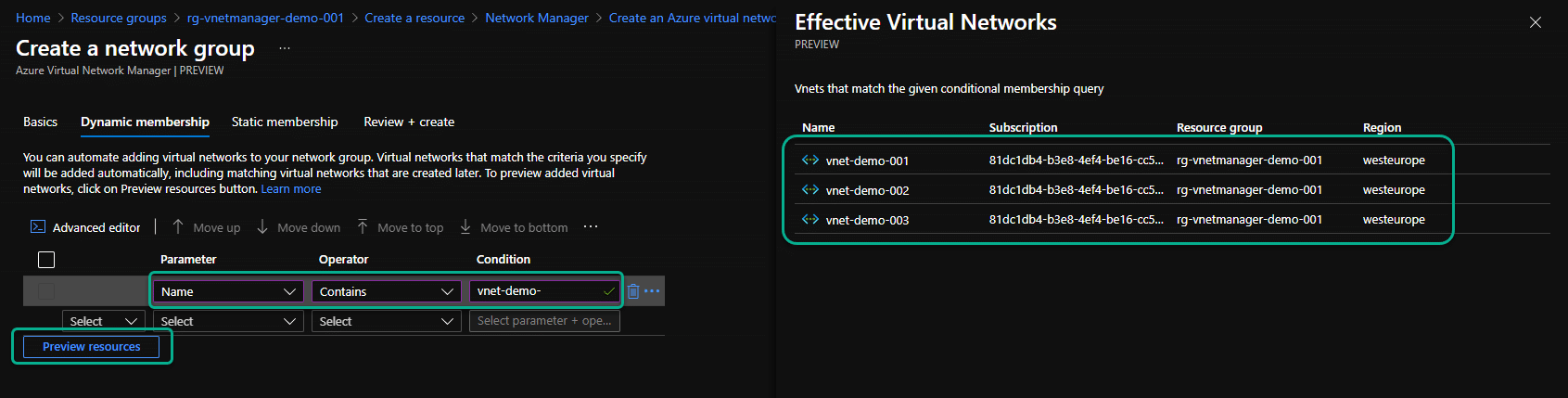1568x398 pixels.
Task: Select the Dynamic membership tab
Action: tap(145, 122)
